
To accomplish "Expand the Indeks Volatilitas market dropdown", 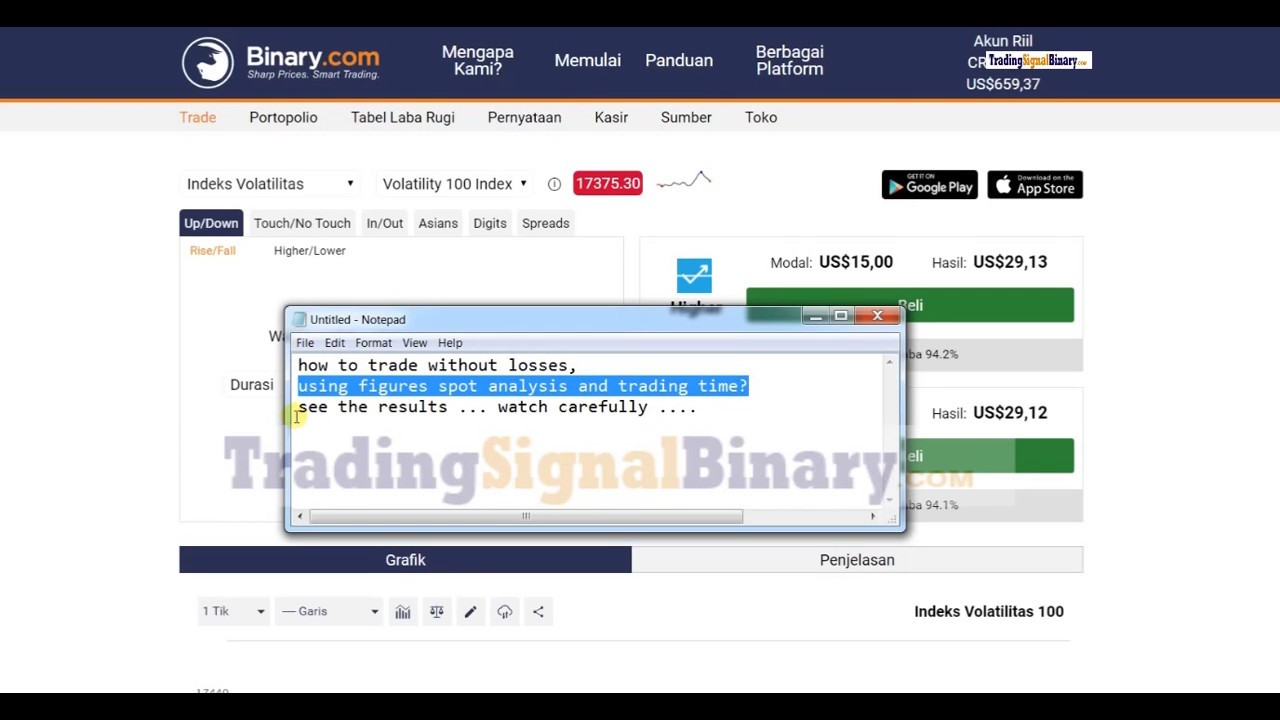I will point(270,184).
